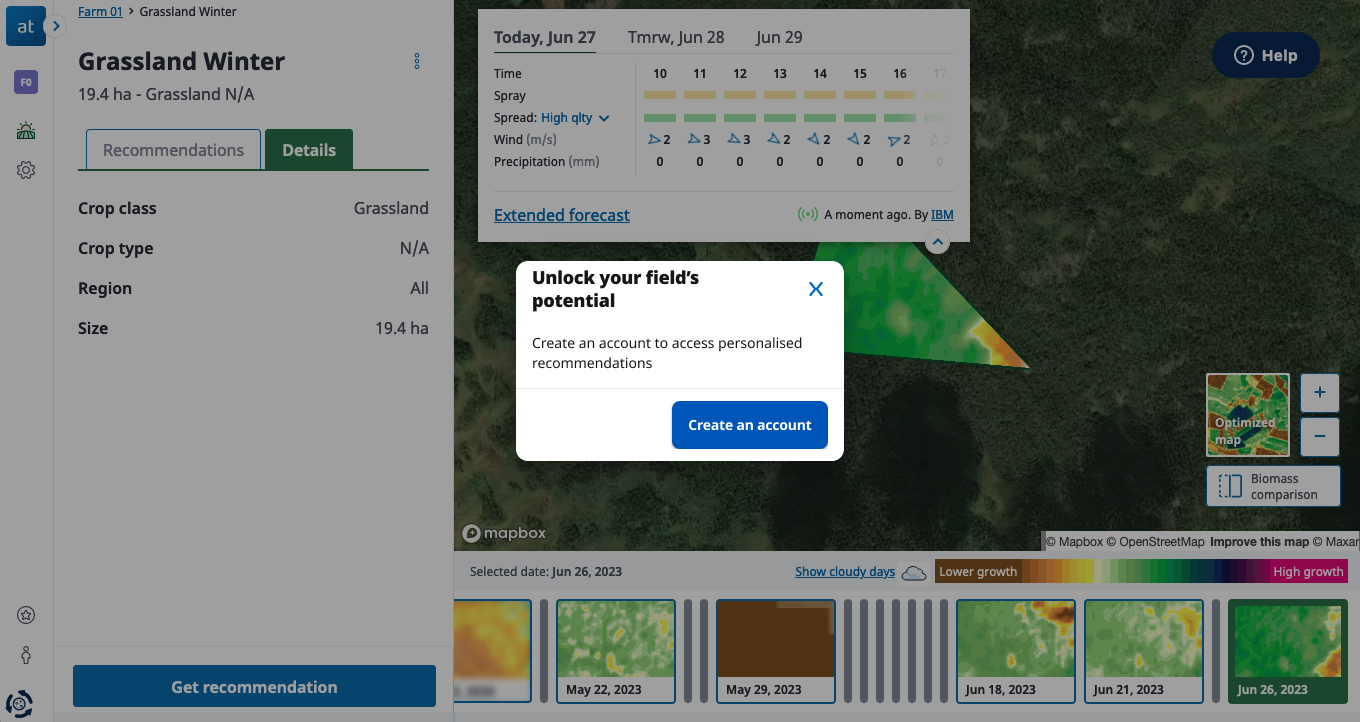Click the user profile icon in the sidebar
Screen dimensions: 1360x722
(x=25, y=655)
